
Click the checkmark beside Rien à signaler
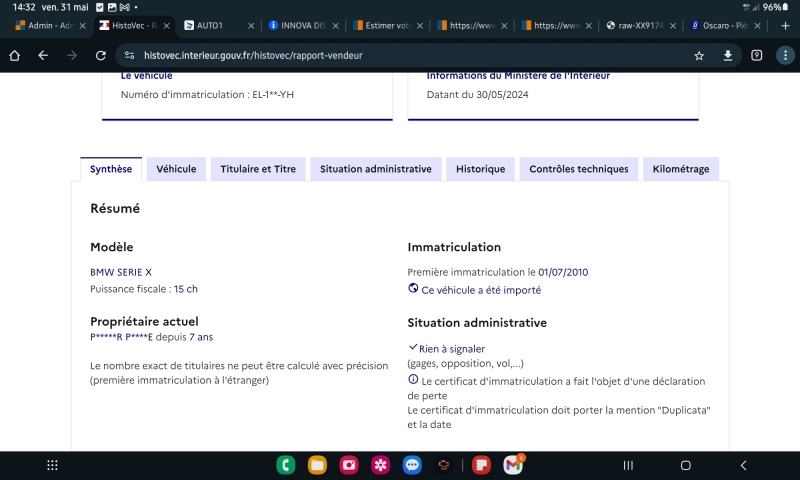[413, 347]
